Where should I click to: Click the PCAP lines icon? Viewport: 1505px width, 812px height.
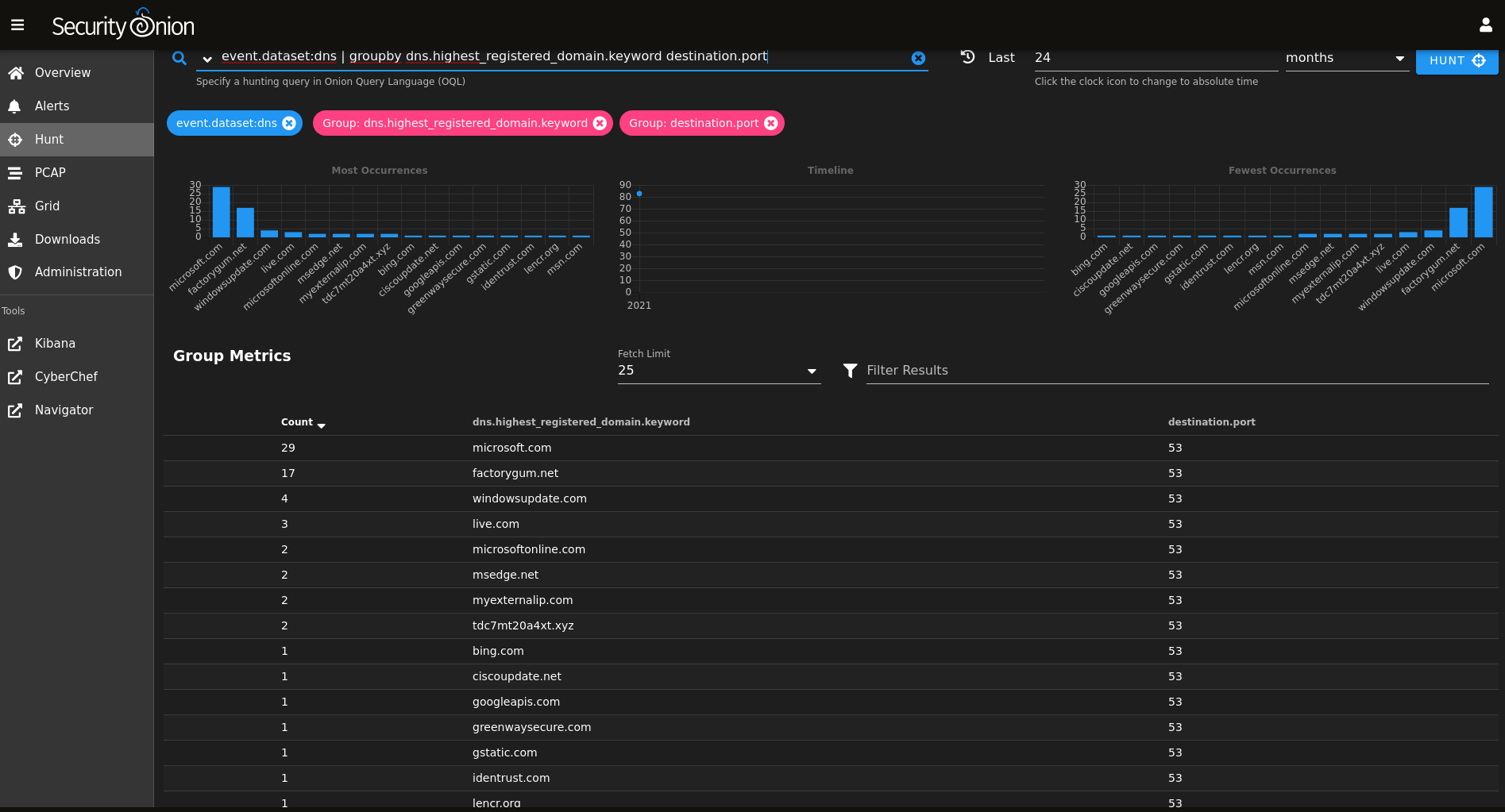14,173
